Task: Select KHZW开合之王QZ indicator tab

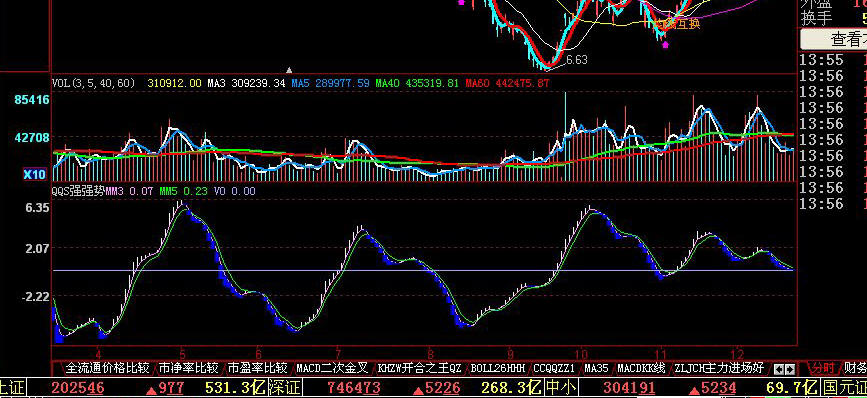Action: click(419, 368)
